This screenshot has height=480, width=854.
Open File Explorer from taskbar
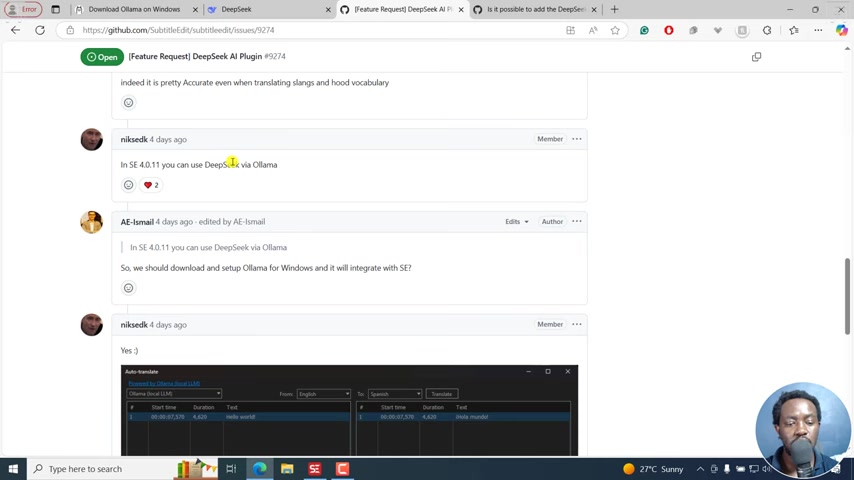(287, 469)
